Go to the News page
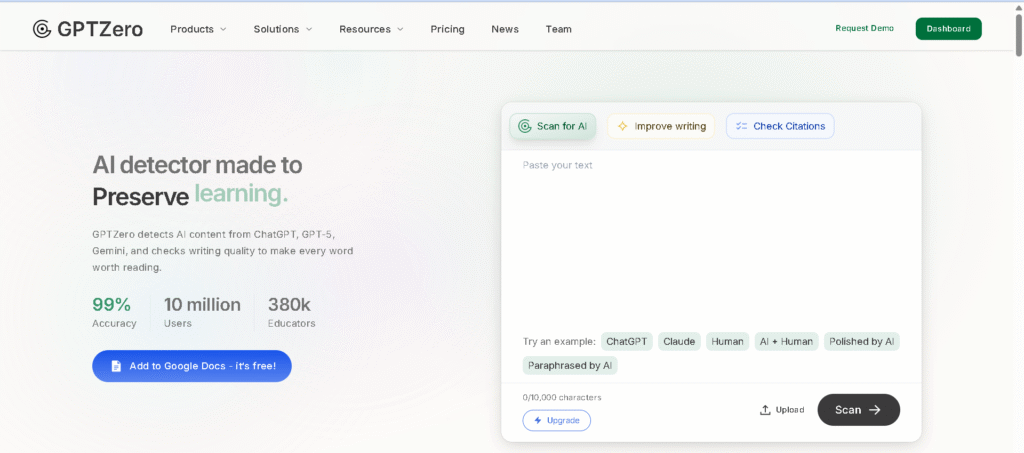 [x=505, y=29]
